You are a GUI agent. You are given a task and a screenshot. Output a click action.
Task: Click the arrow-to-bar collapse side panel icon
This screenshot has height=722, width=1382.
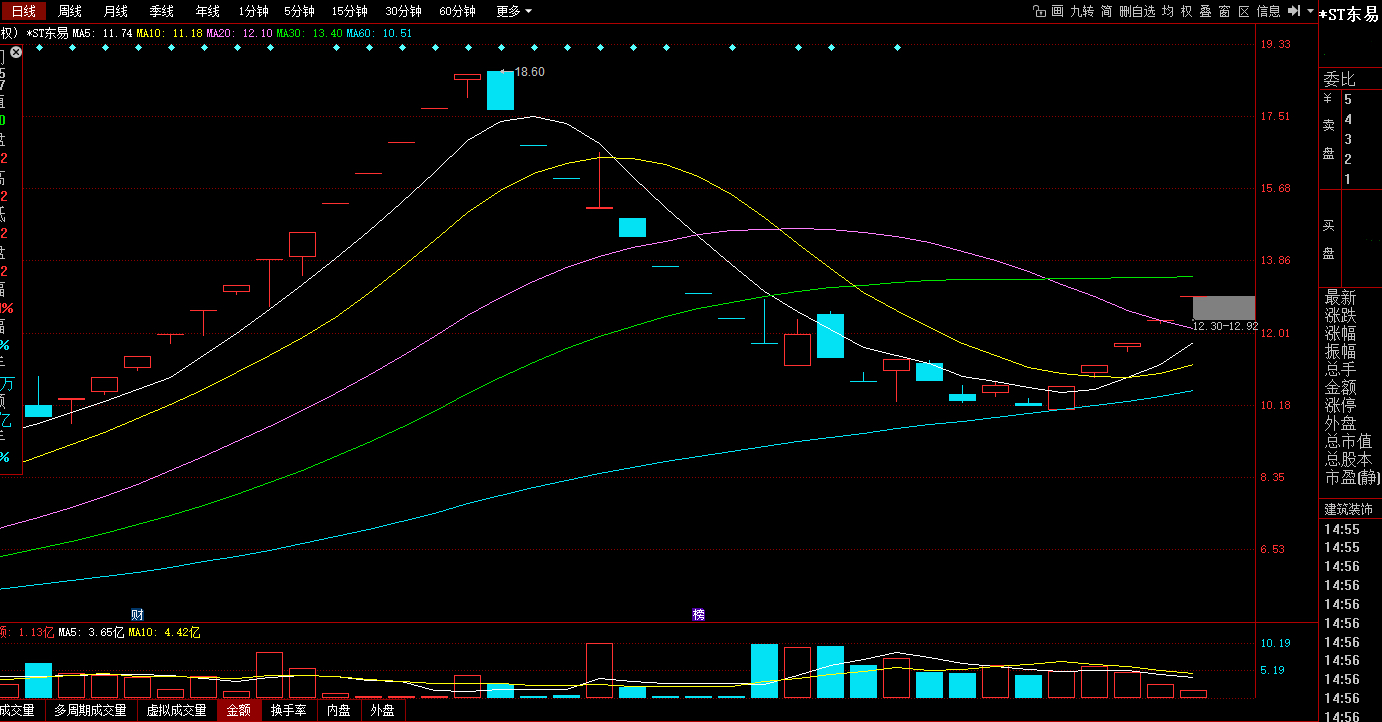1294,11
